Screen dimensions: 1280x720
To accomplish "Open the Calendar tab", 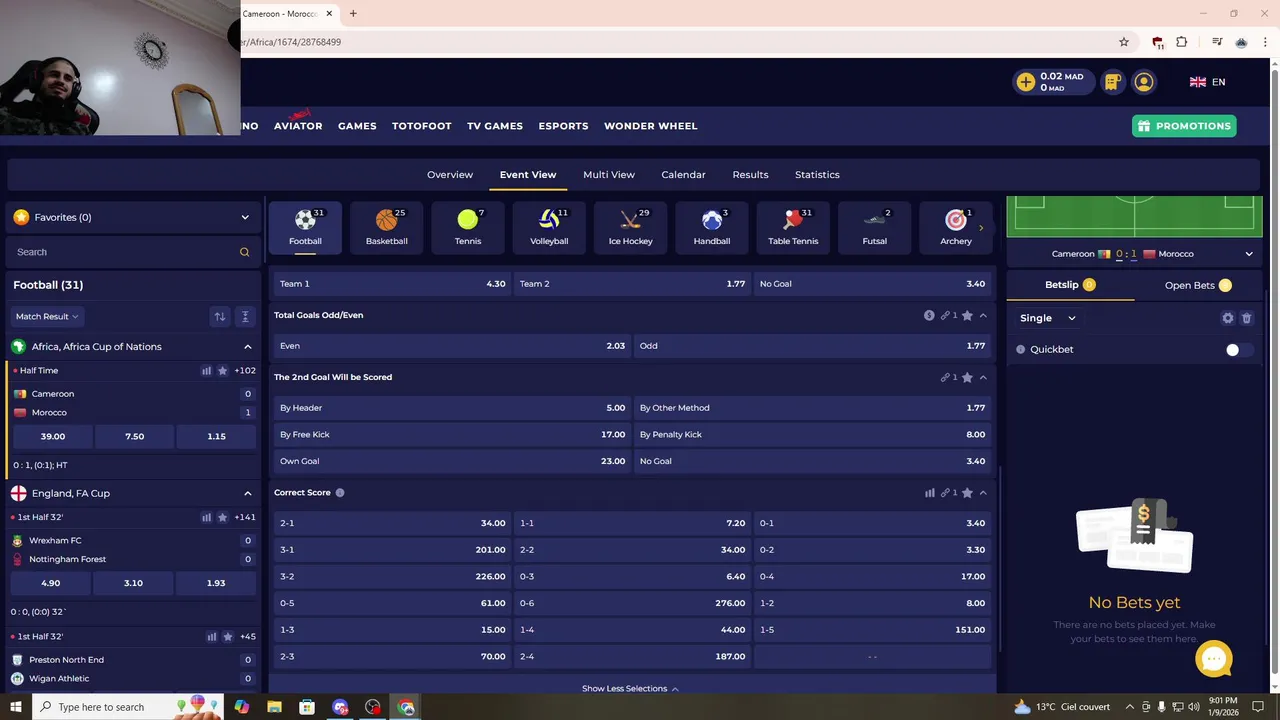I will [683, 174].
